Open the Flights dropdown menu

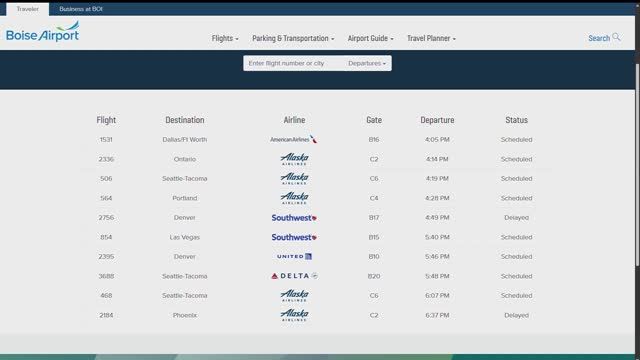pos(225,38)
